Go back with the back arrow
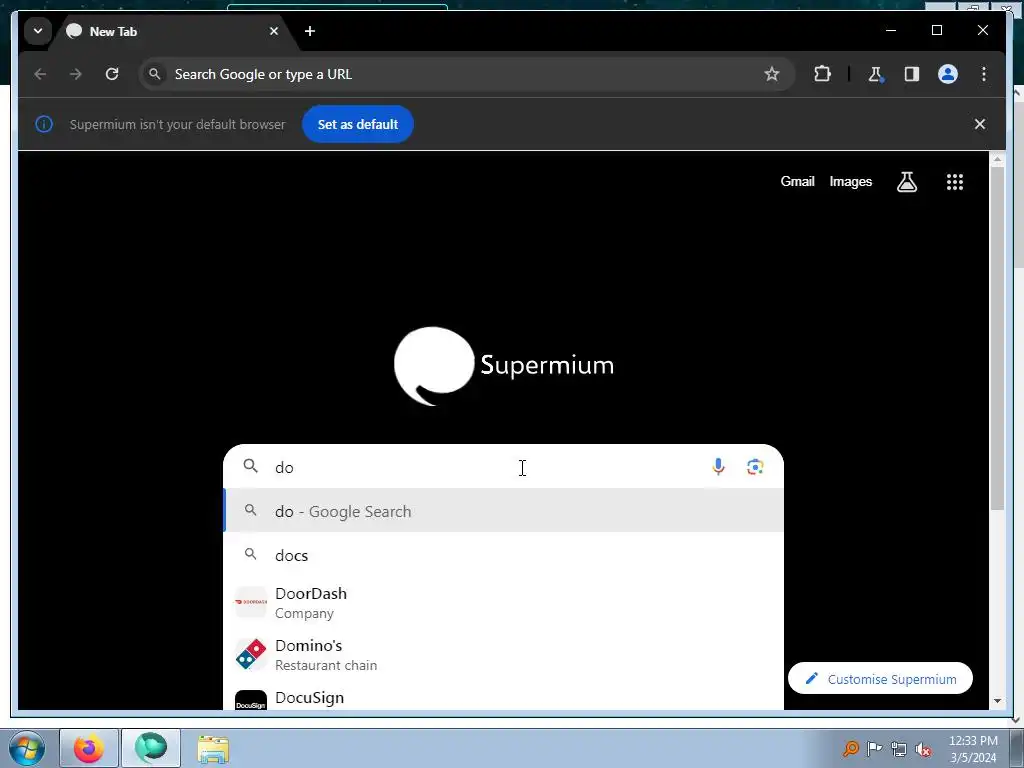Screen dimensions: 1024x768 coord(40,74)
